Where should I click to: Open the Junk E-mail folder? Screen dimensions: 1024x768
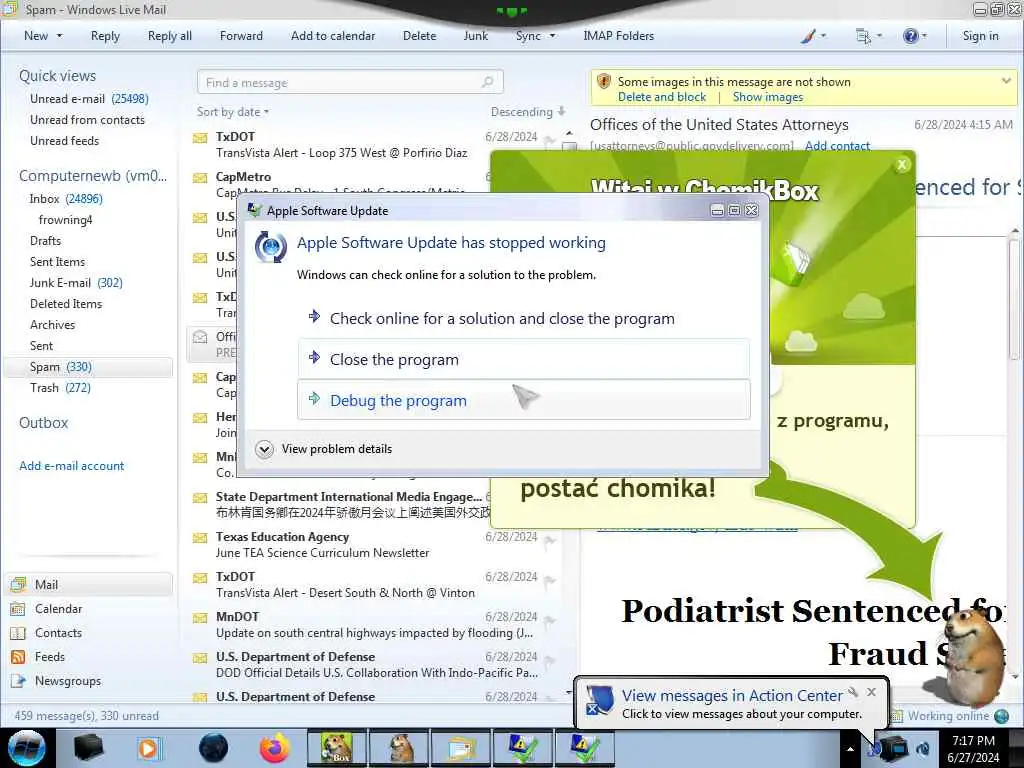tap(76, 282)
